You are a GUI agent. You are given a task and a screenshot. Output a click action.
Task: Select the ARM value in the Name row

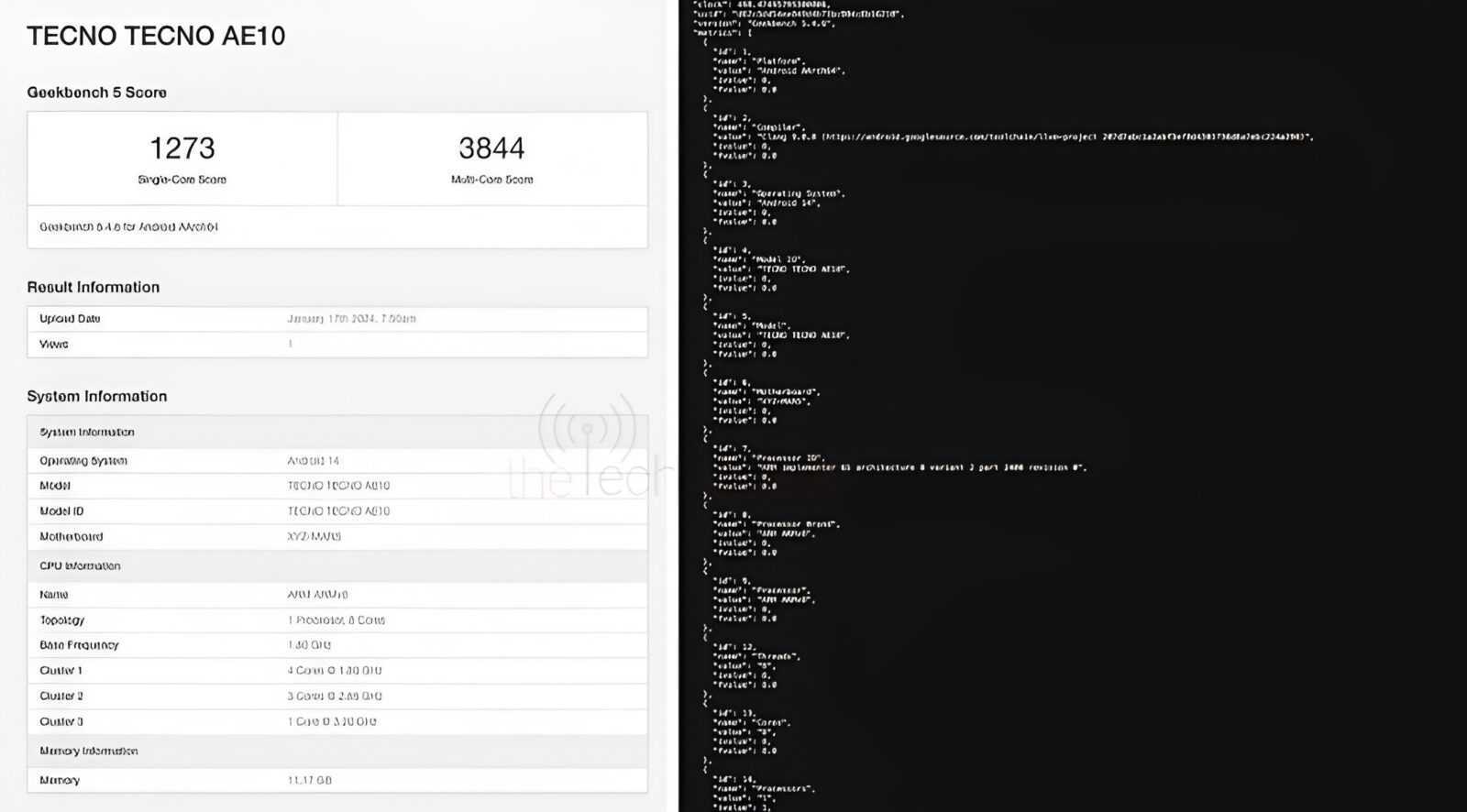click(x=317, y=595)
